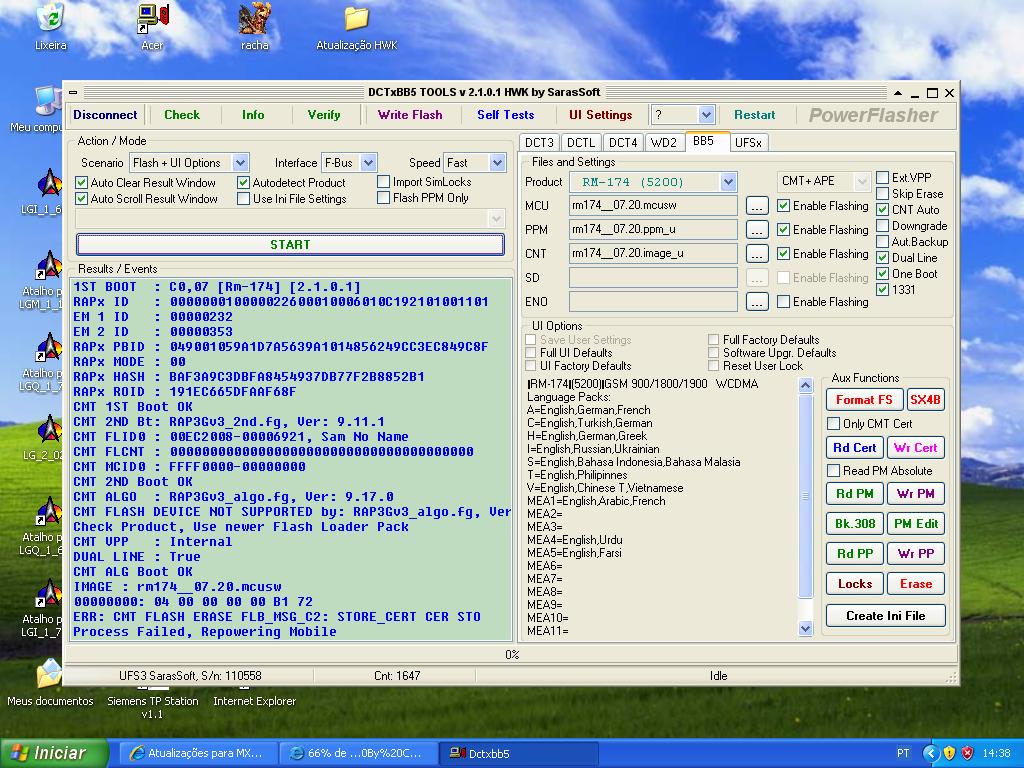Open the Meus documentos desktop icon

point(50,682)
